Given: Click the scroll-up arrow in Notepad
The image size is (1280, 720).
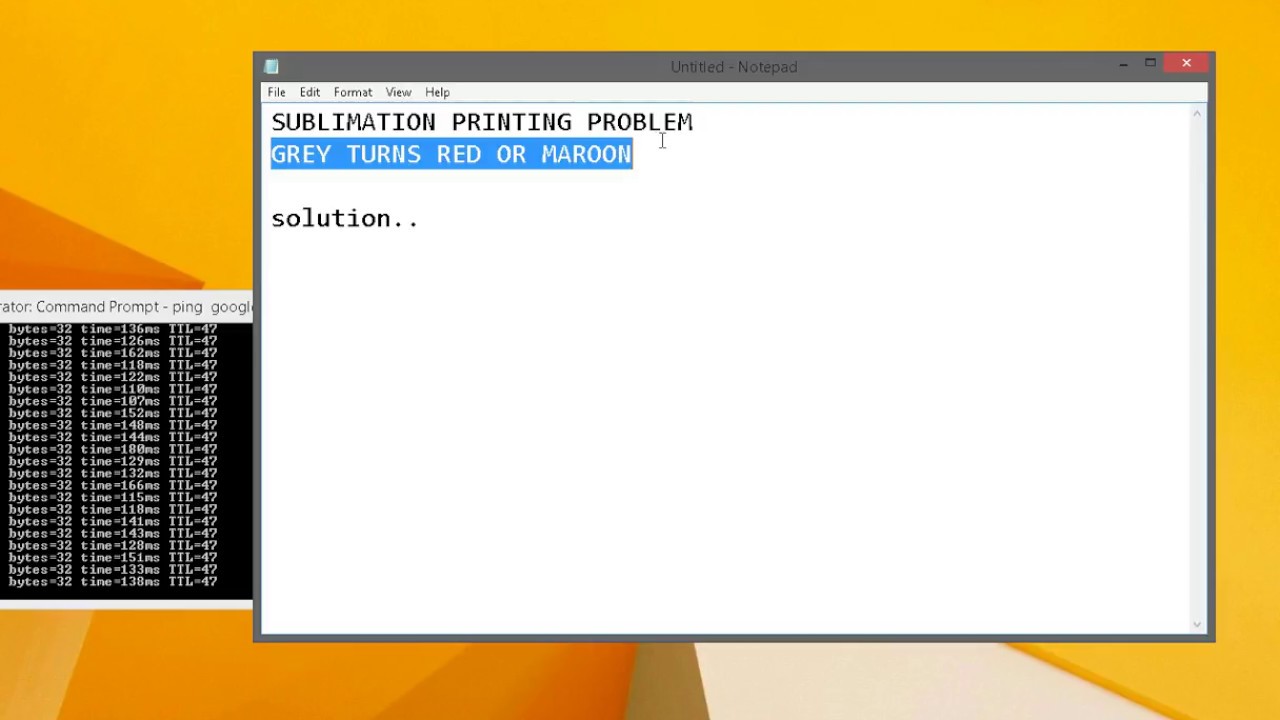Looking at the screenshot, I should pyautogui.click(x=1197, y=114).
